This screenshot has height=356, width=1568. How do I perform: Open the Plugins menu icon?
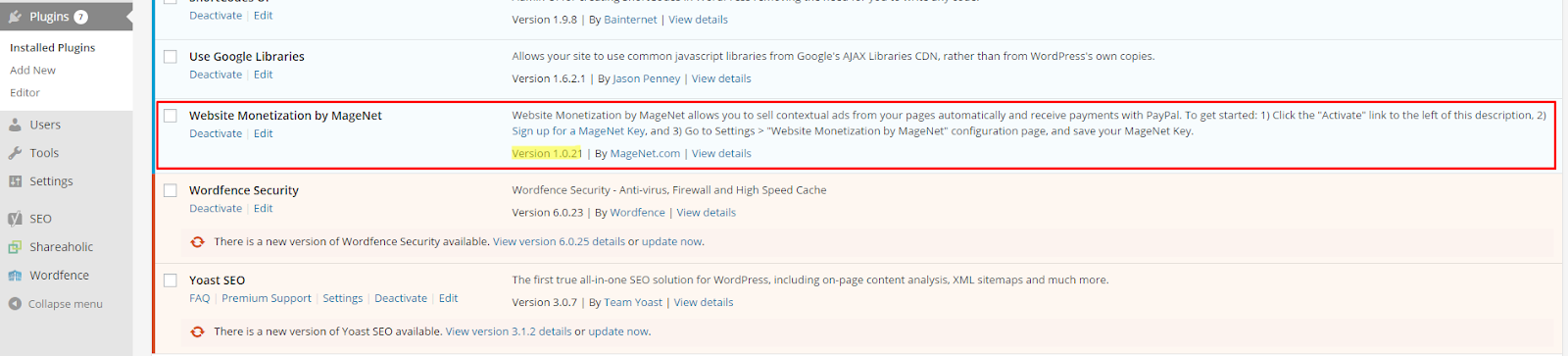tap(16, 17)
